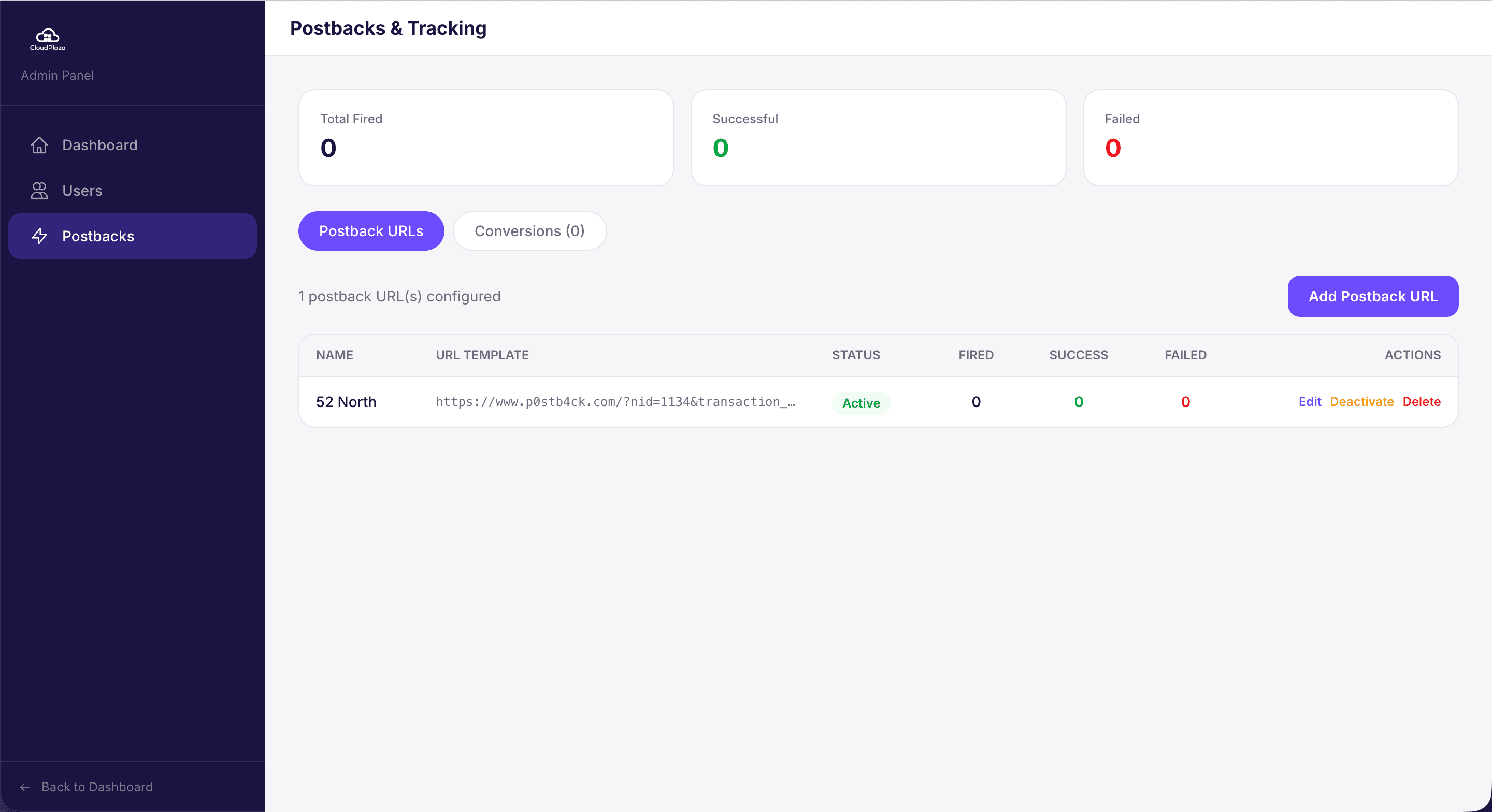Deactivate the 52 North postback
The height and width of the screenshot is (812, 1492).
click(x=1361, y=402)
